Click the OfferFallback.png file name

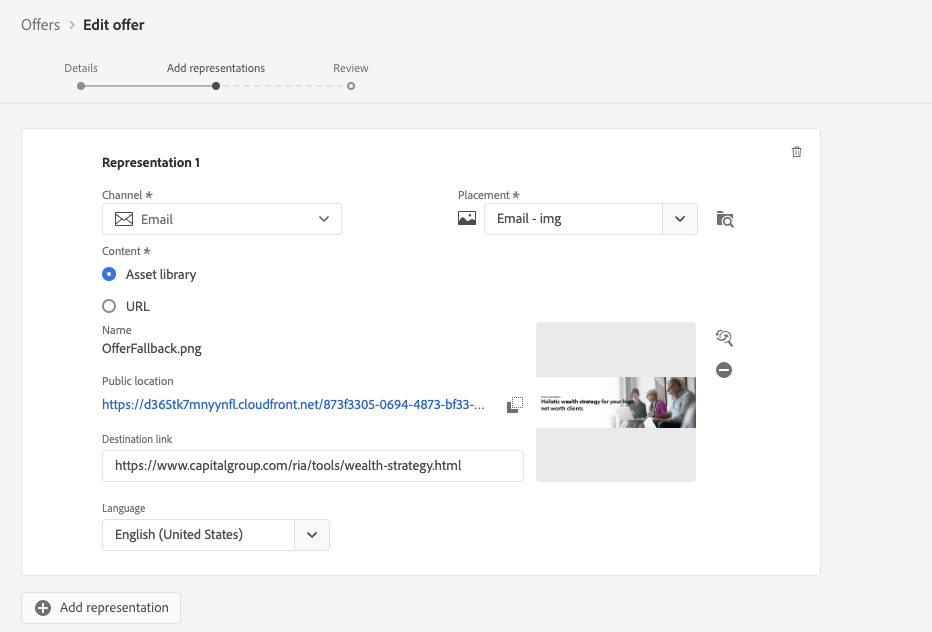[x=152, y=349]
